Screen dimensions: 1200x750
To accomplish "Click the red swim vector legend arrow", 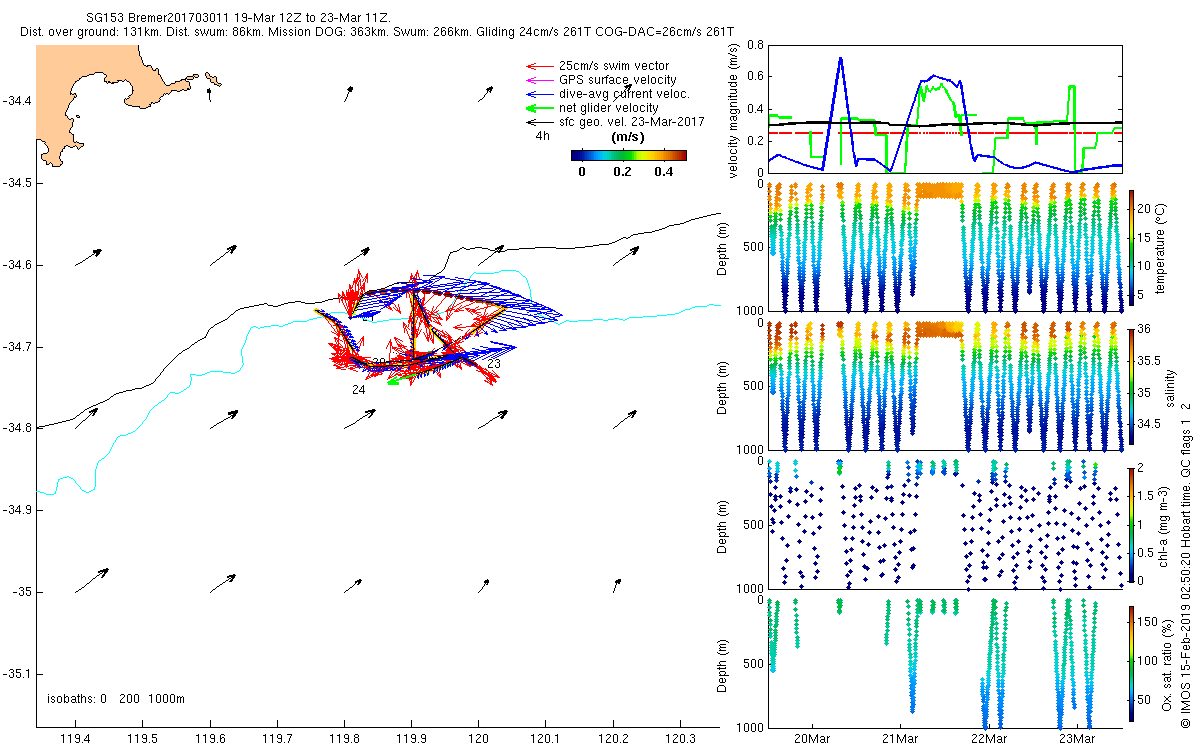I will point(540,66).
